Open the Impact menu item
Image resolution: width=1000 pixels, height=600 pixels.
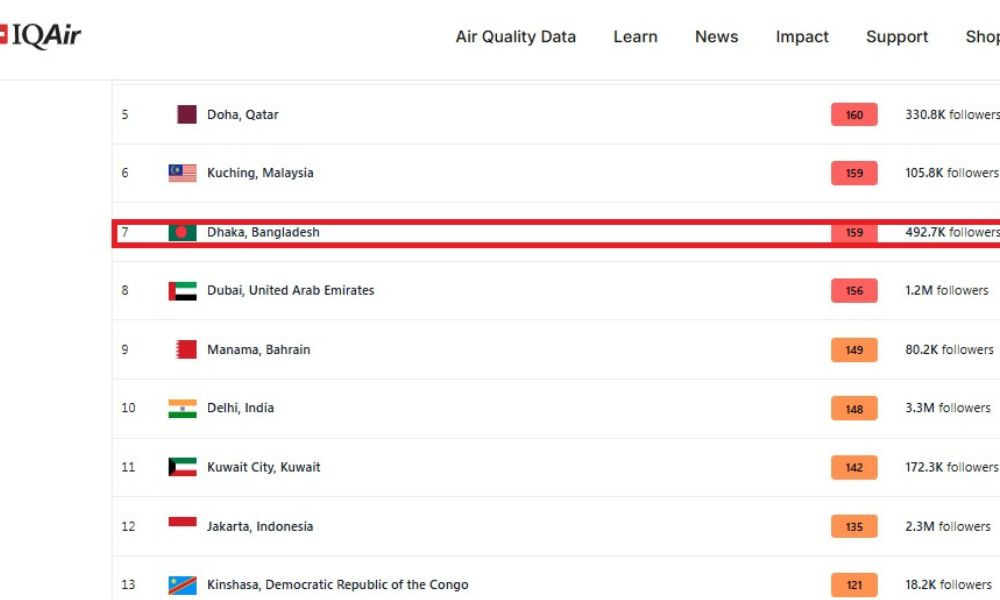pos(802,37)
